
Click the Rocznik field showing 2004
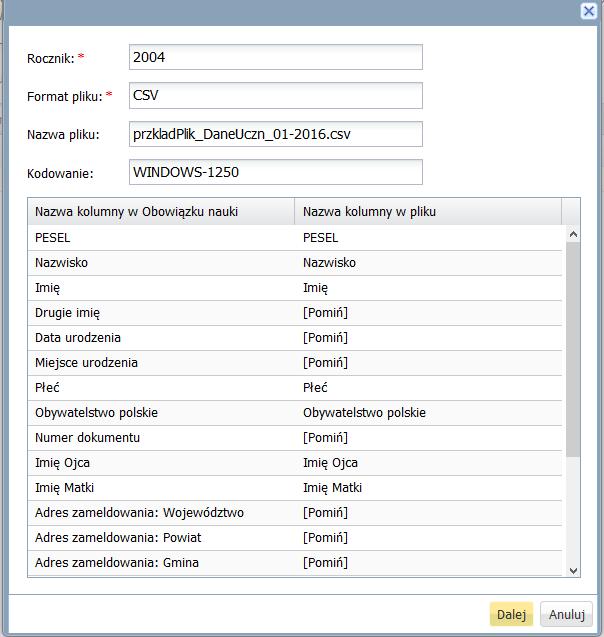[276, 57]
